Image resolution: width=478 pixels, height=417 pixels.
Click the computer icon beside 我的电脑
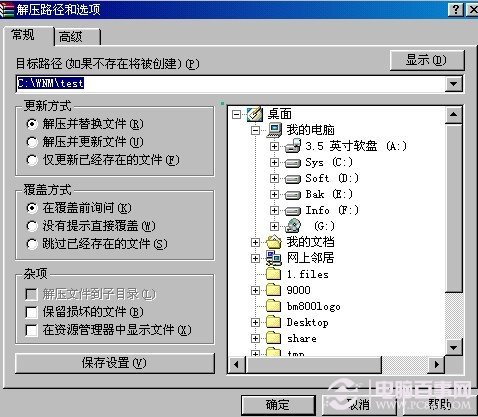pos(274,130)
